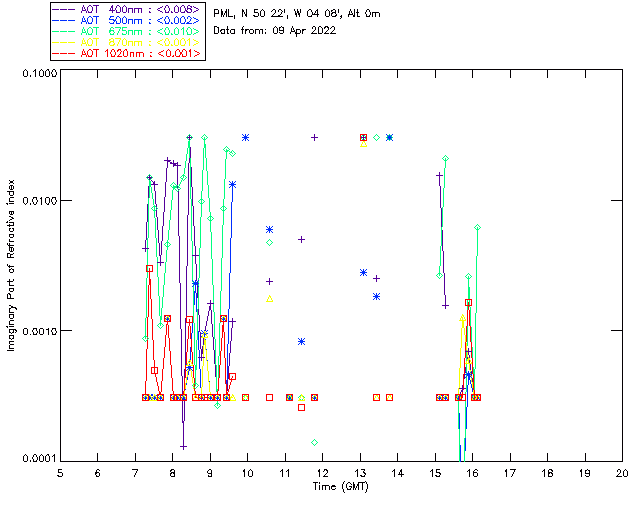The image size is (640, 512).
Task: Click the 'Time (GMT)' axis label
Action: pyautogui.click(x=340, y=487)
